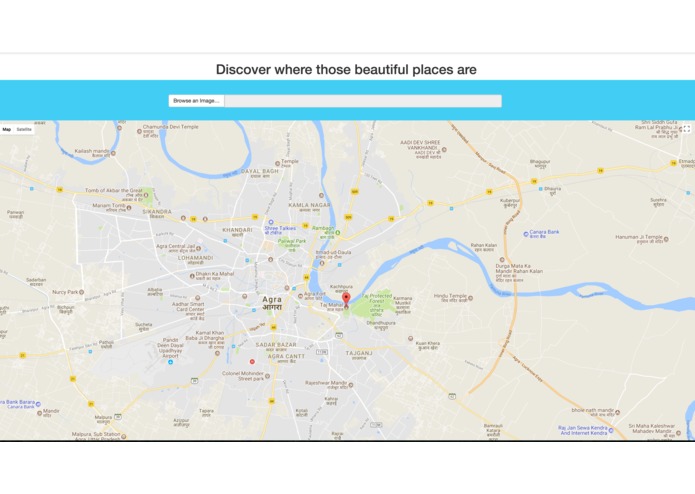This screenshot has width=695, height=494.
Task: Click the bhole nath mandir marker
Action: 617,412
